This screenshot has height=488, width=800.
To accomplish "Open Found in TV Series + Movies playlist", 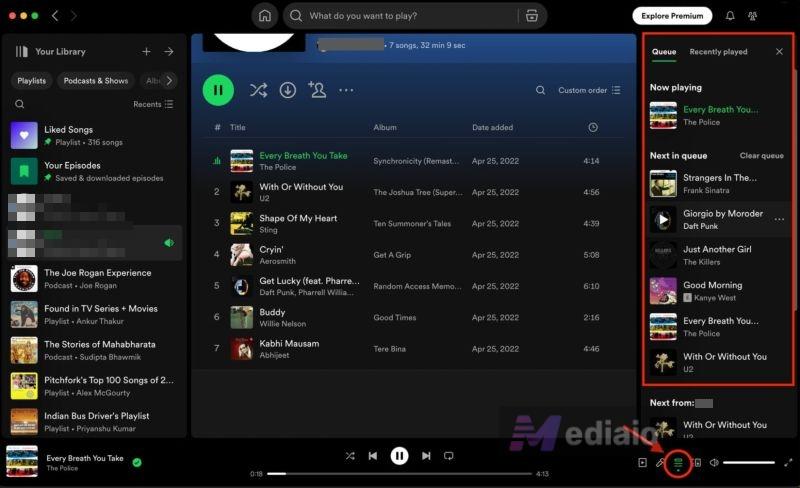I will pos(95,314).
